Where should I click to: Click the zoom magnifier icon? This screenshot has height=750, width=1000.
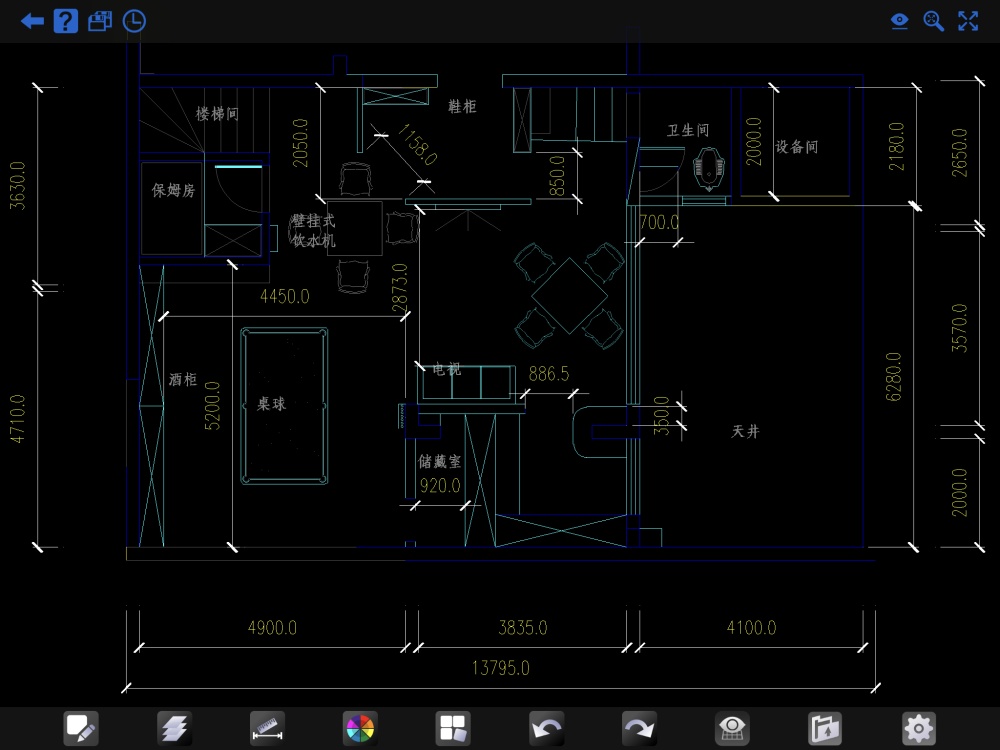coord(934,21)
